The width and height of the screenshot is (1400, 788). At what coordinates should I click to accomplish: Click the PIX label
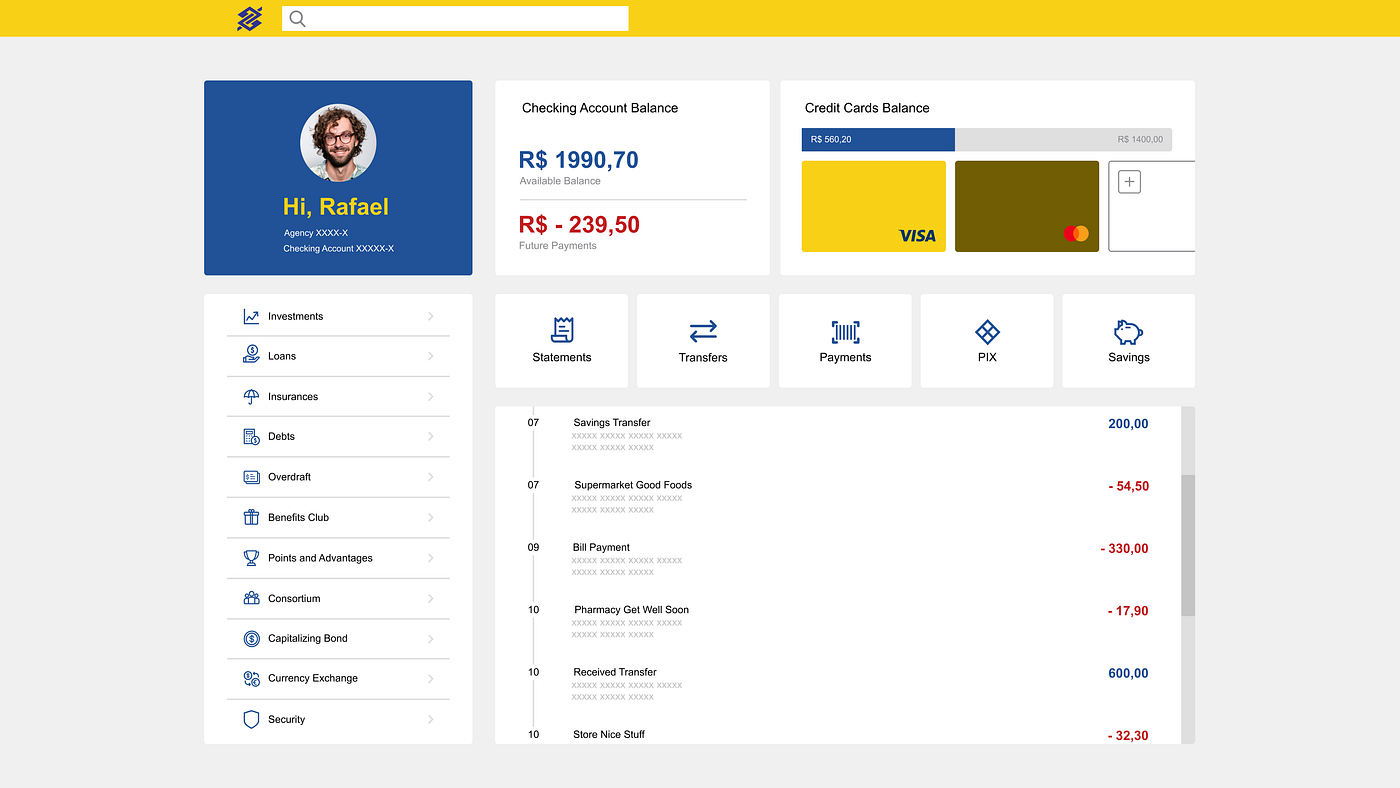click(987, 357)
